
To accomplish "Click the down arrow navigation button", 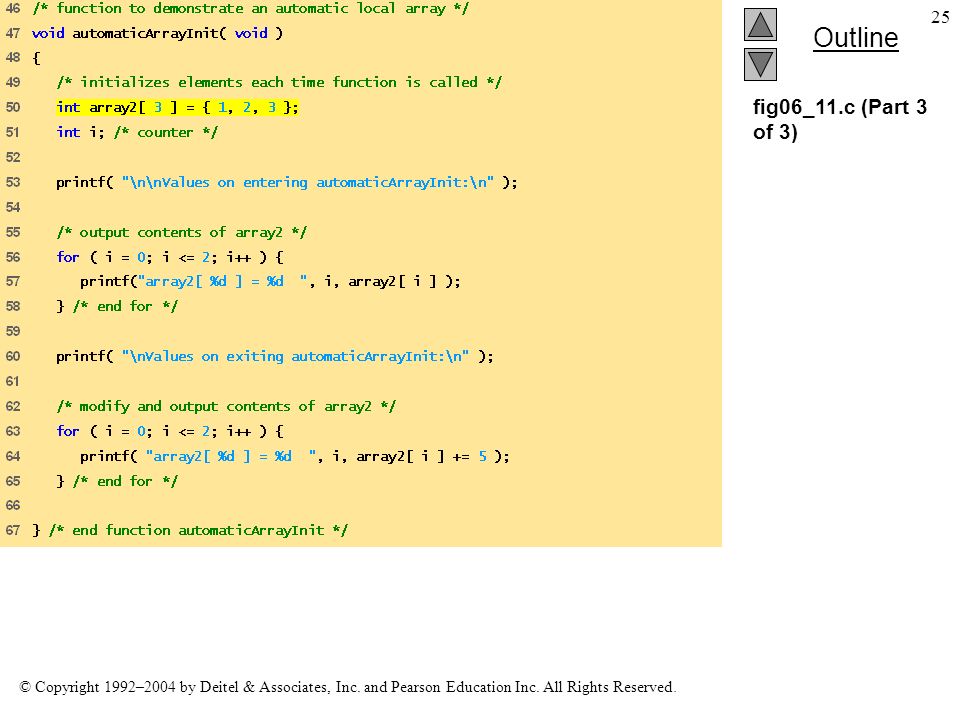I will click(760, 64).
